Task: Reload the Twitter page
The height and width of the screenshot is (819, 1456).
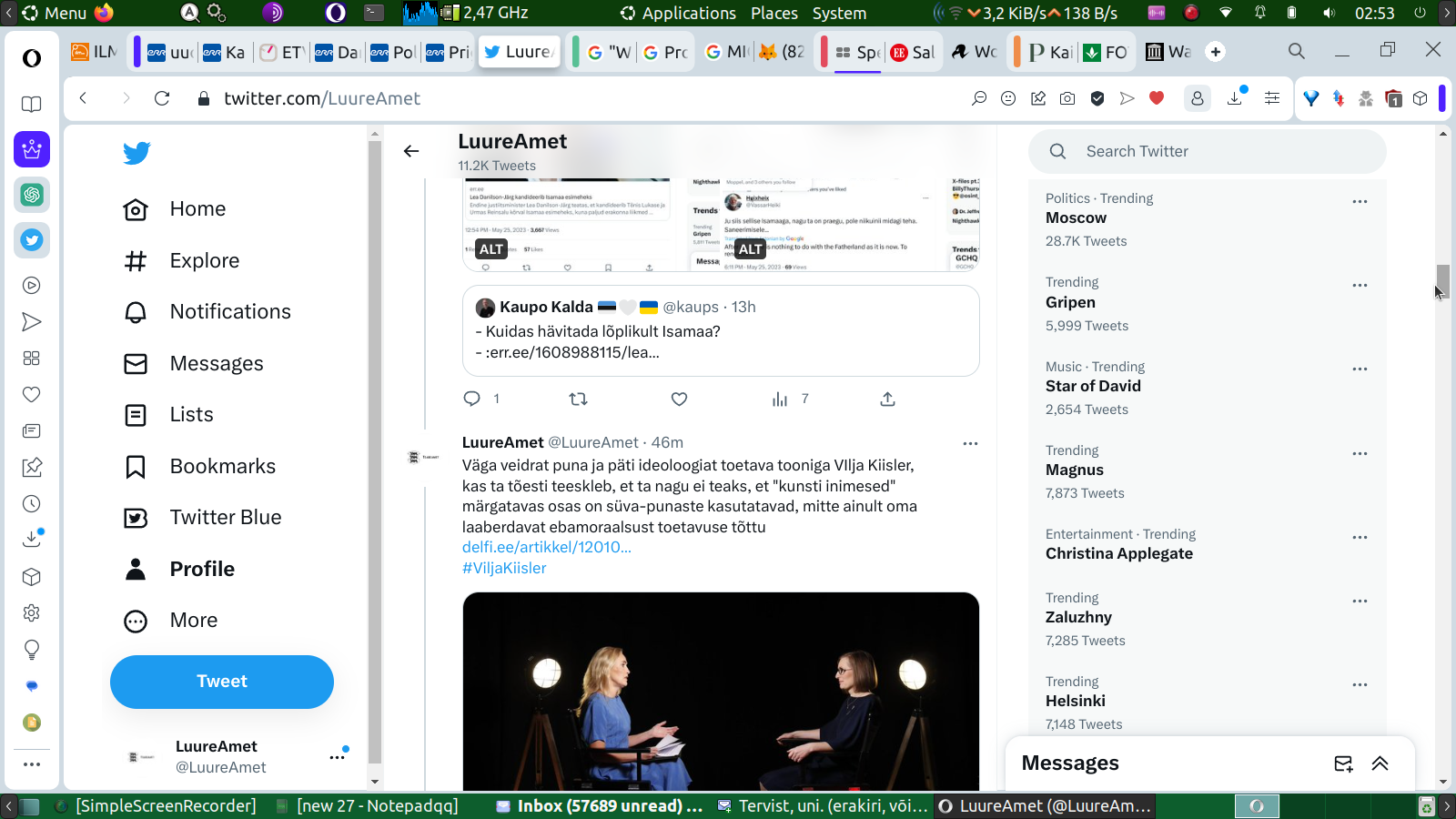Action: [162, 98]
